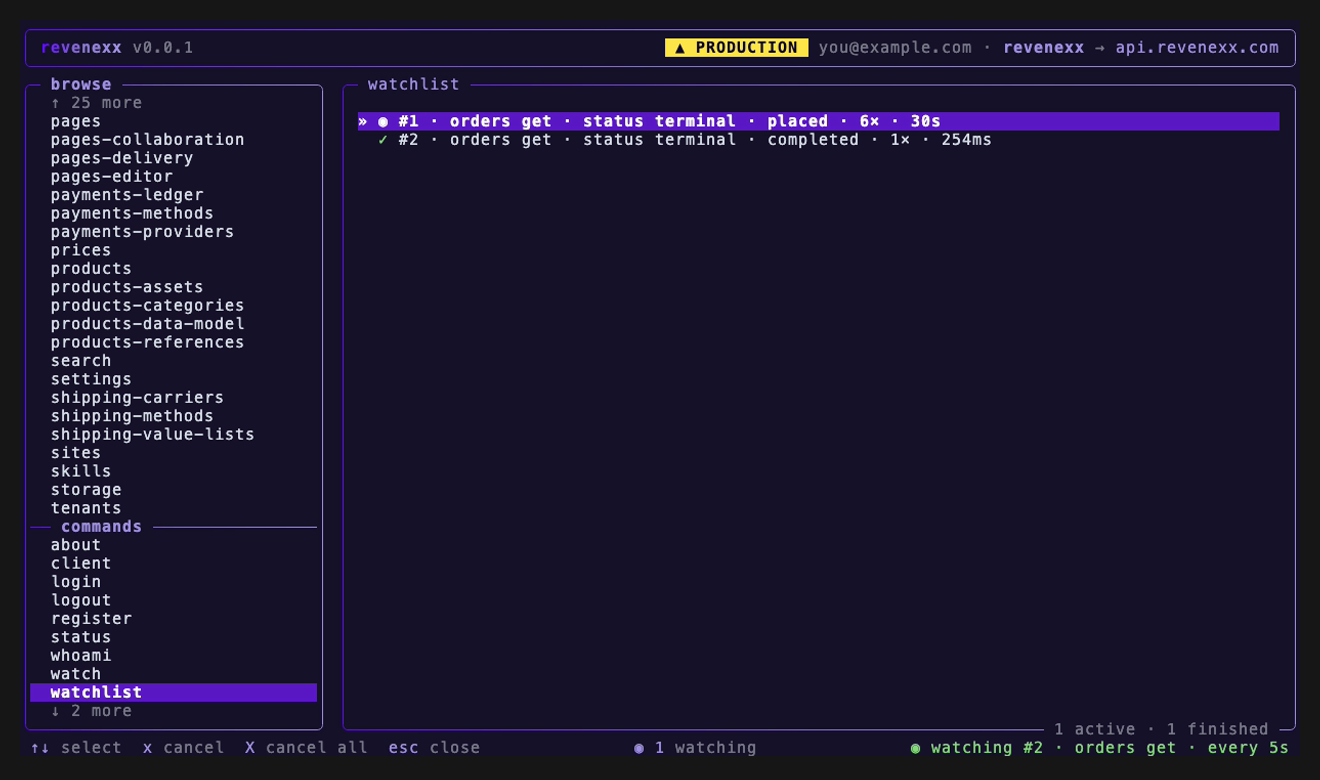Select the search entry
The width and height of the screenshot is (1320, 780).
(81, 361)
